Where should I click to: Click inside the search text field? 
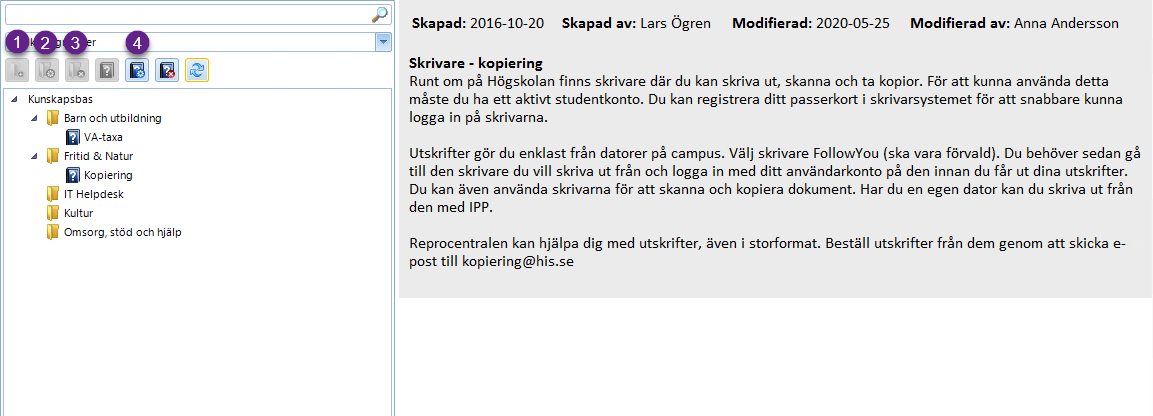coord(189,13)
